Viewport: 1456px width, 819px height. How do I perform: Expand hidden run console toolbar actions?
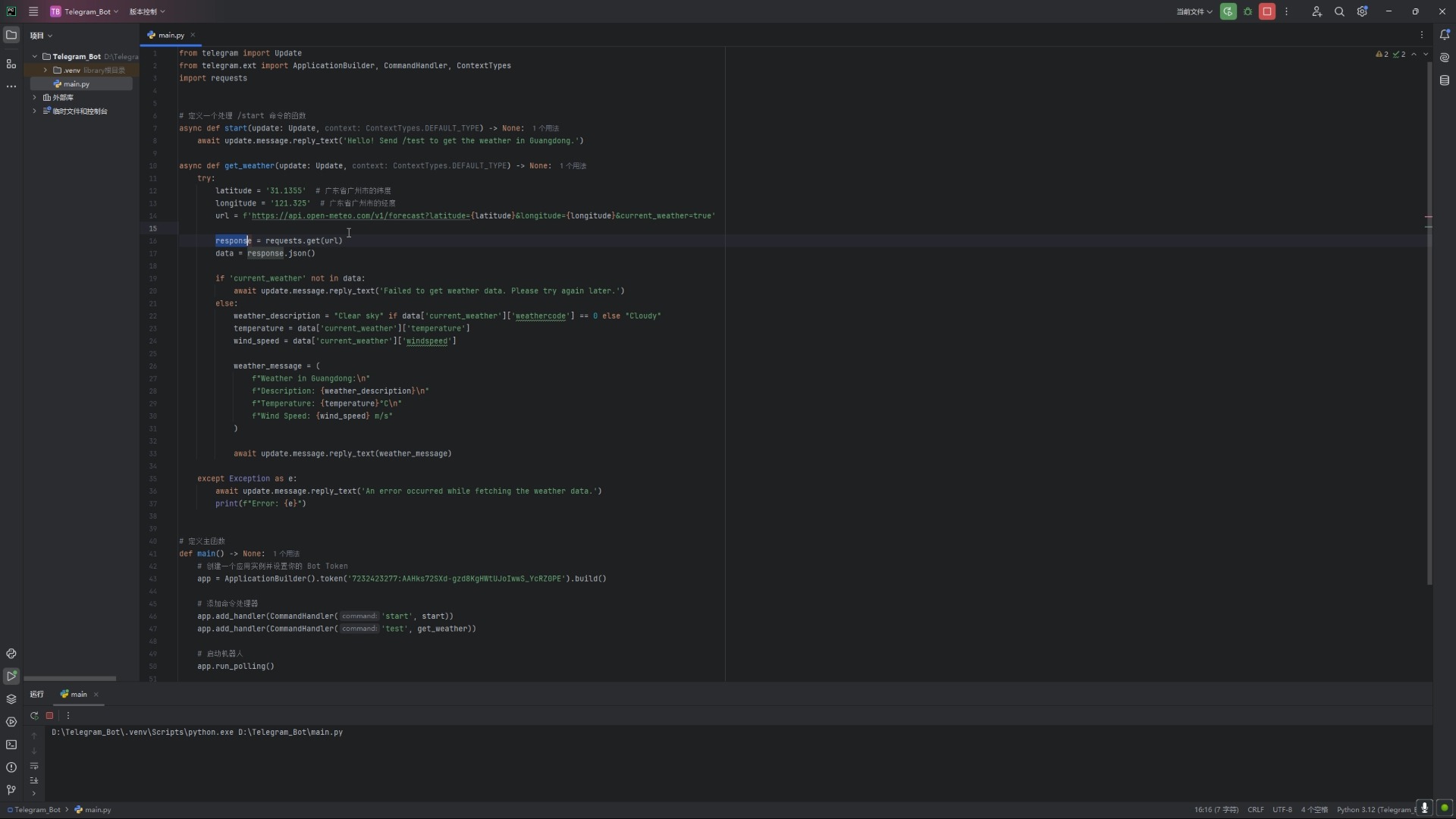point(34,793)
